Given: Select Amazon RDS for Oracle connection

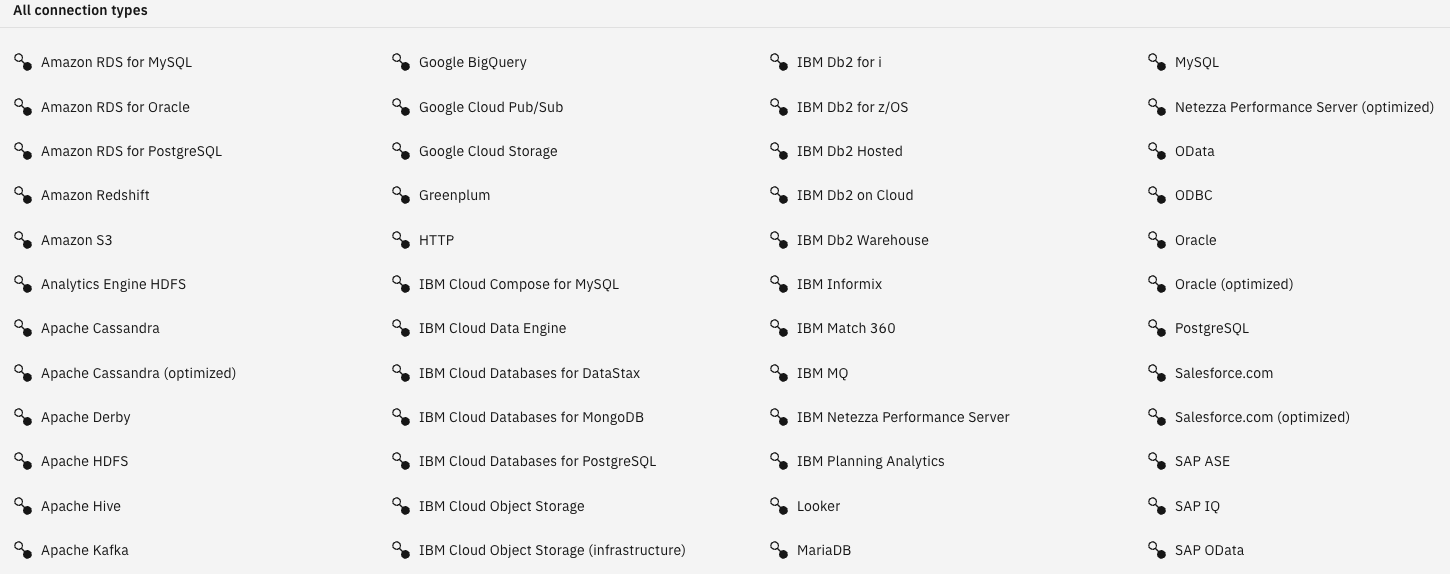Looking at the screenshot, I should (x=115, y=107).
